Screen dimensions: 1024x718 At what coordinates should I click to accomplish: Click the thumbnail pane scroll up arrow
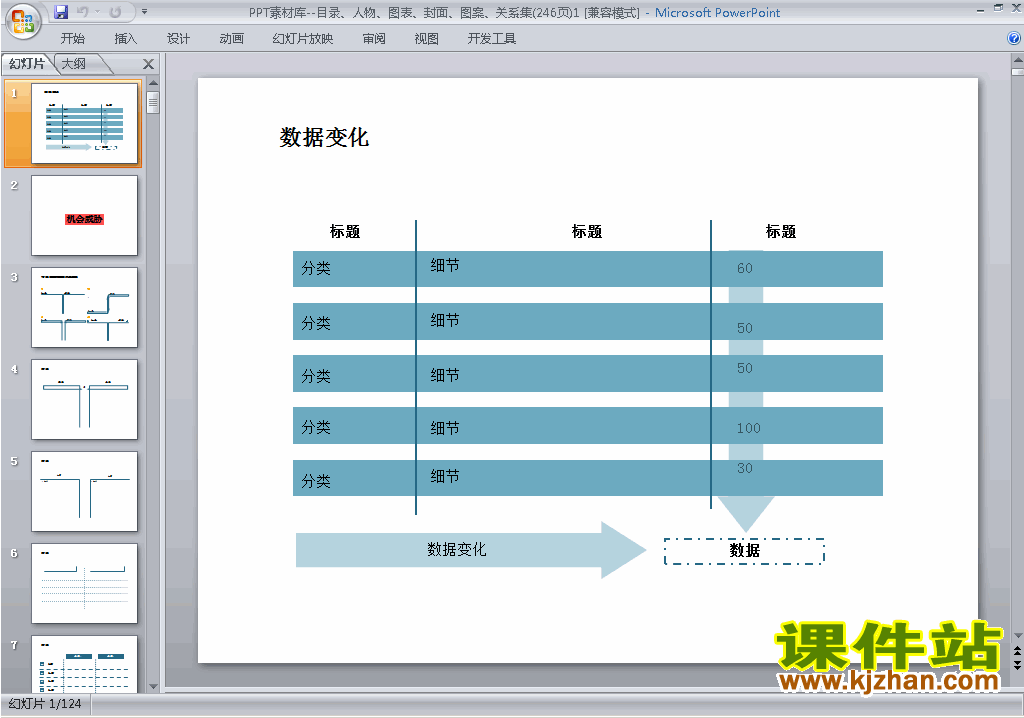pyautogui.click(x=153, y=83)
